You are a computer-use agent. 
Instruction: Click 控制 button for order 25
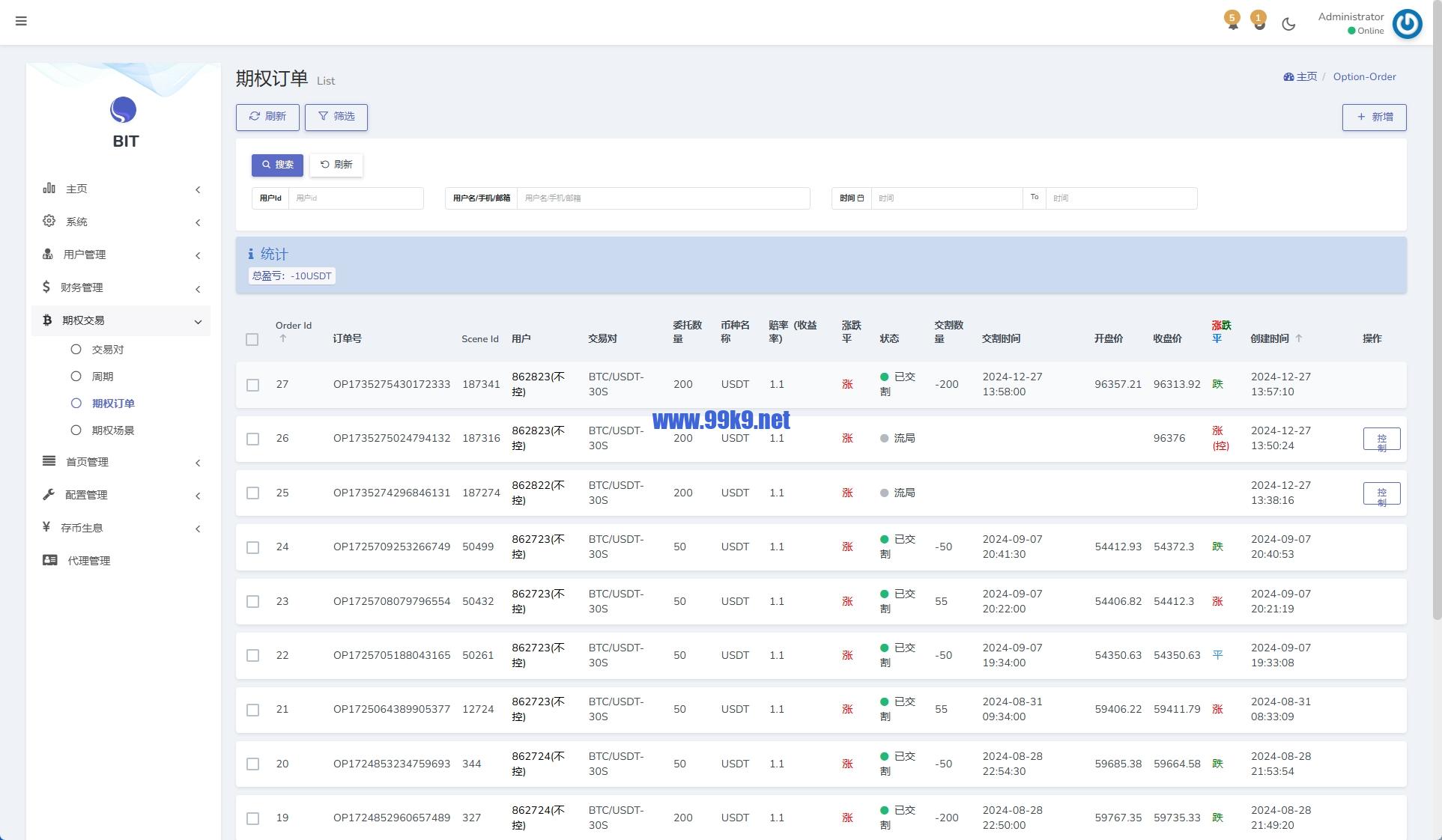click(1381, 493)
